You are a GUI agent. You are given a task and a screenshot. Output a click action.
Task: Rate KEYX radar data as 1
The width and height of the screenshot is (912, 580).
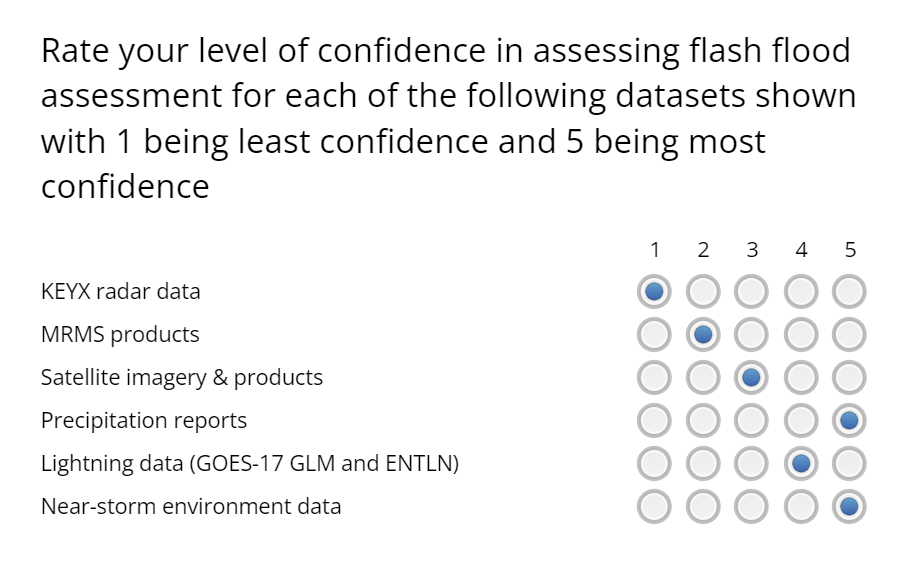(654, 292)
